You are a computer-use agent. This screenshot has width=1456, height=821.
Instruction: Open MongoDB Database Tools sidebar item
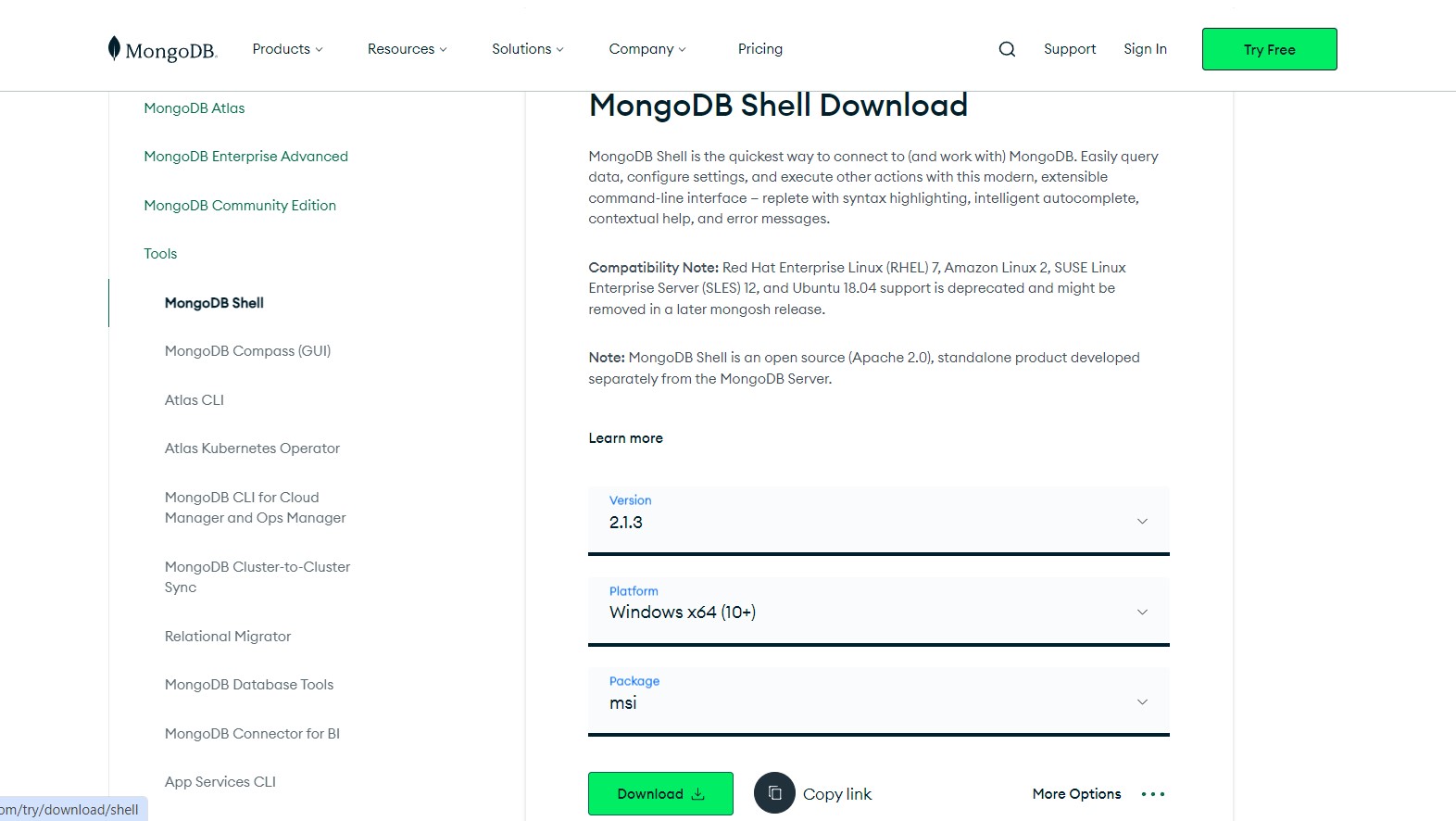(x=249, y=685)
